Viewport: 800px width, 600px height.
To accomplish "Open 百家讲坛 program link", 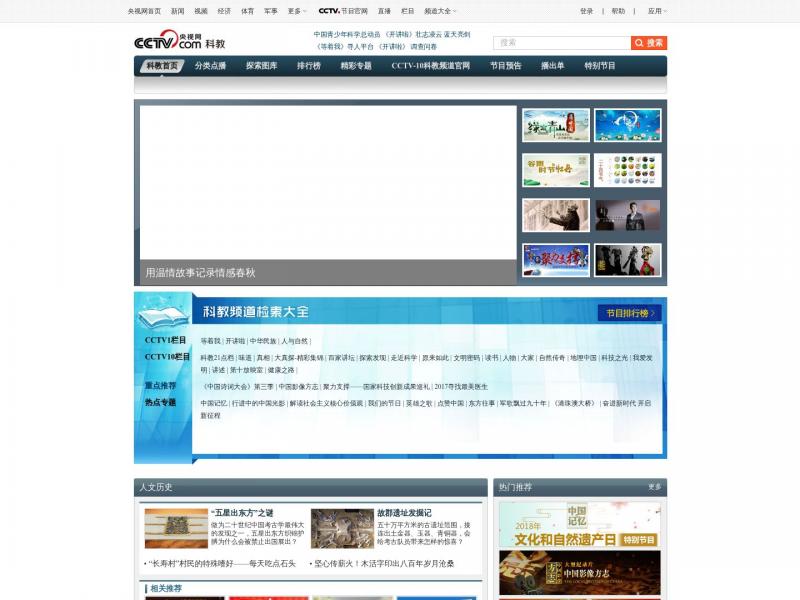I will tap(341, 358).
